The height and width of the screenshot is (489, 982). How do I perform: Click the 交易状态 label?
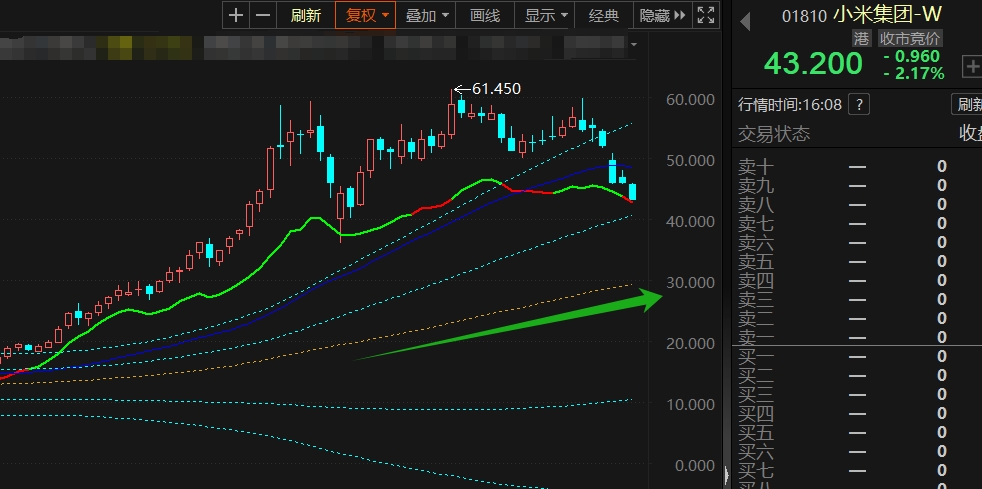774,133
